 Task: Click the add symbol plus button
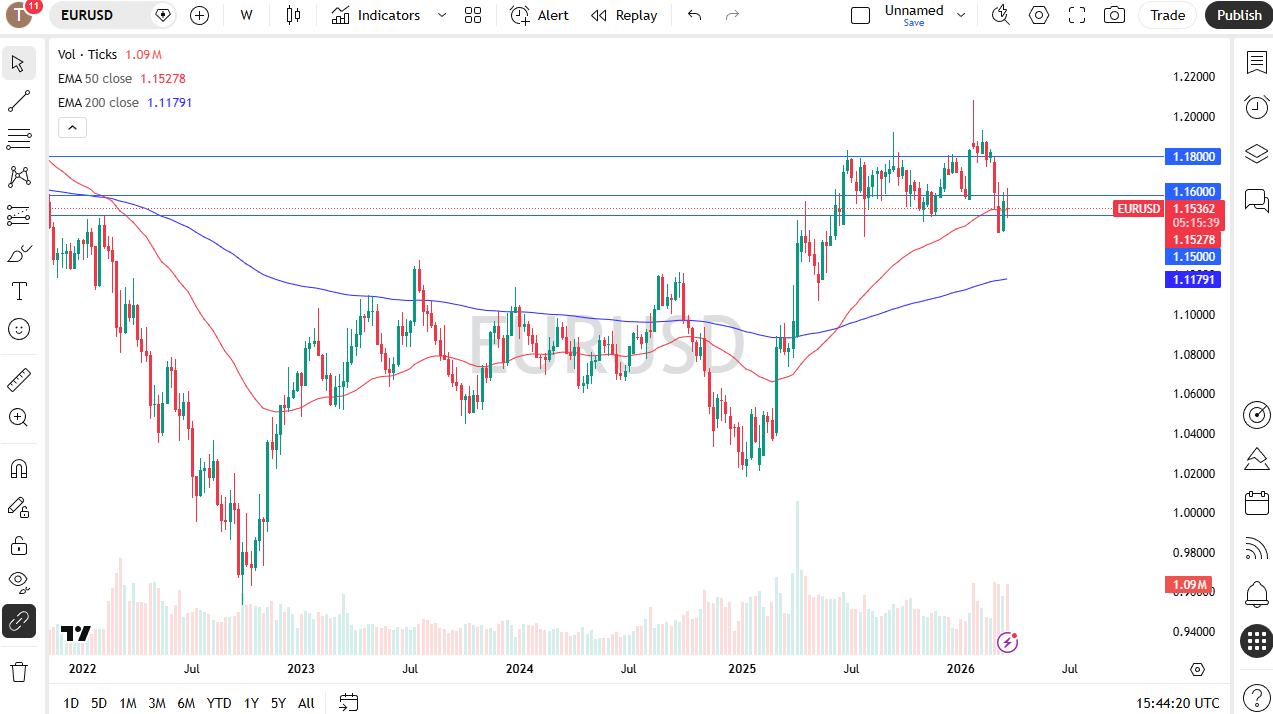point(199,15)
